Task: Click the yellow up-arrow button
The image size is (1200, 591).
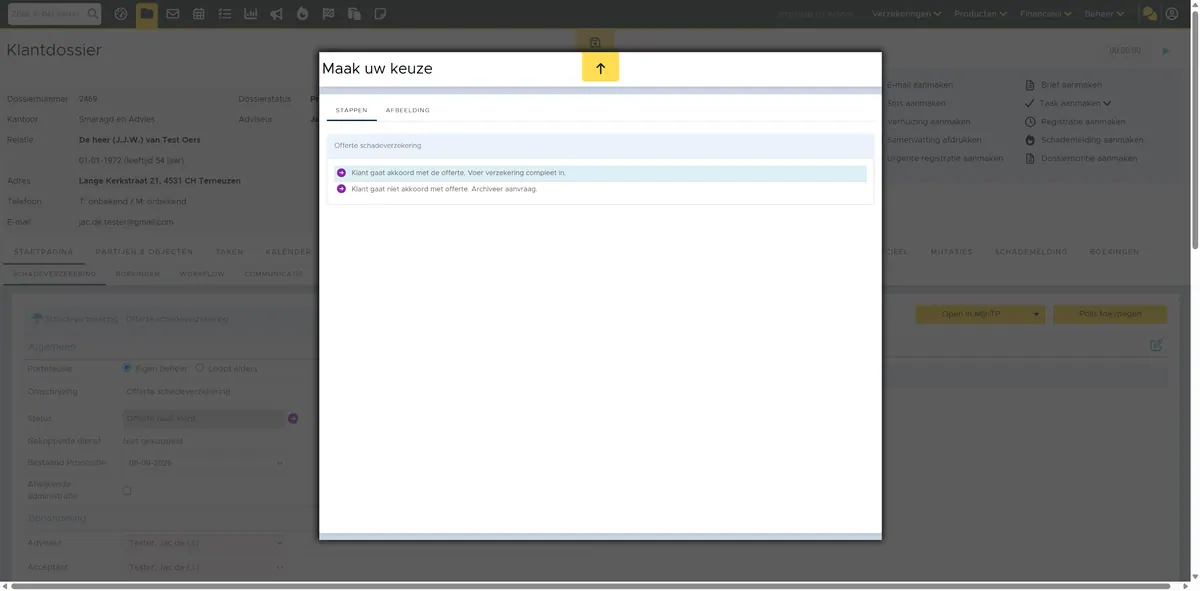Action: pos(600,68)
